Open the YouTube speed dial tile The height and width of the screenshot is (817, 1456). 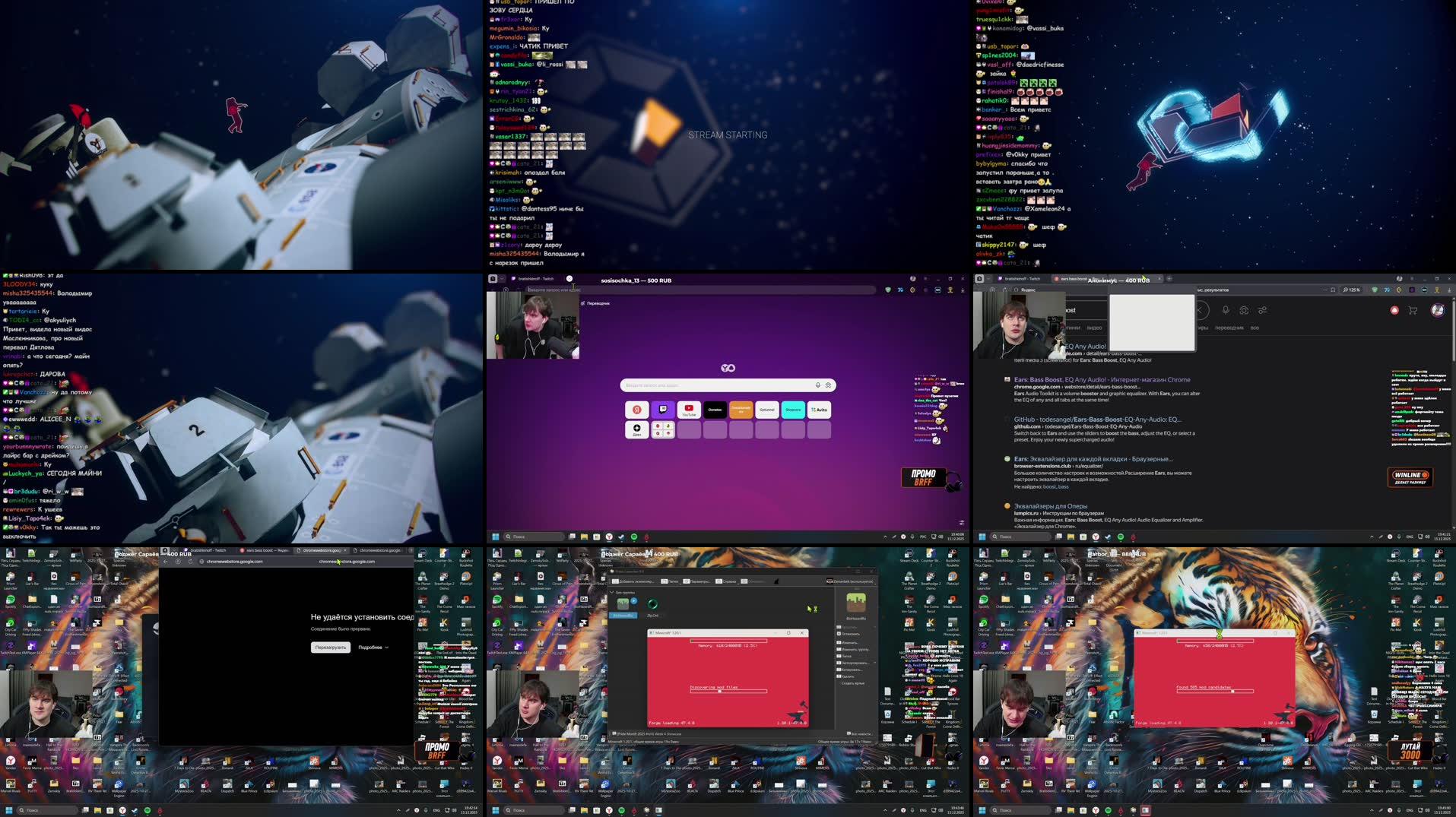point(689,410)
